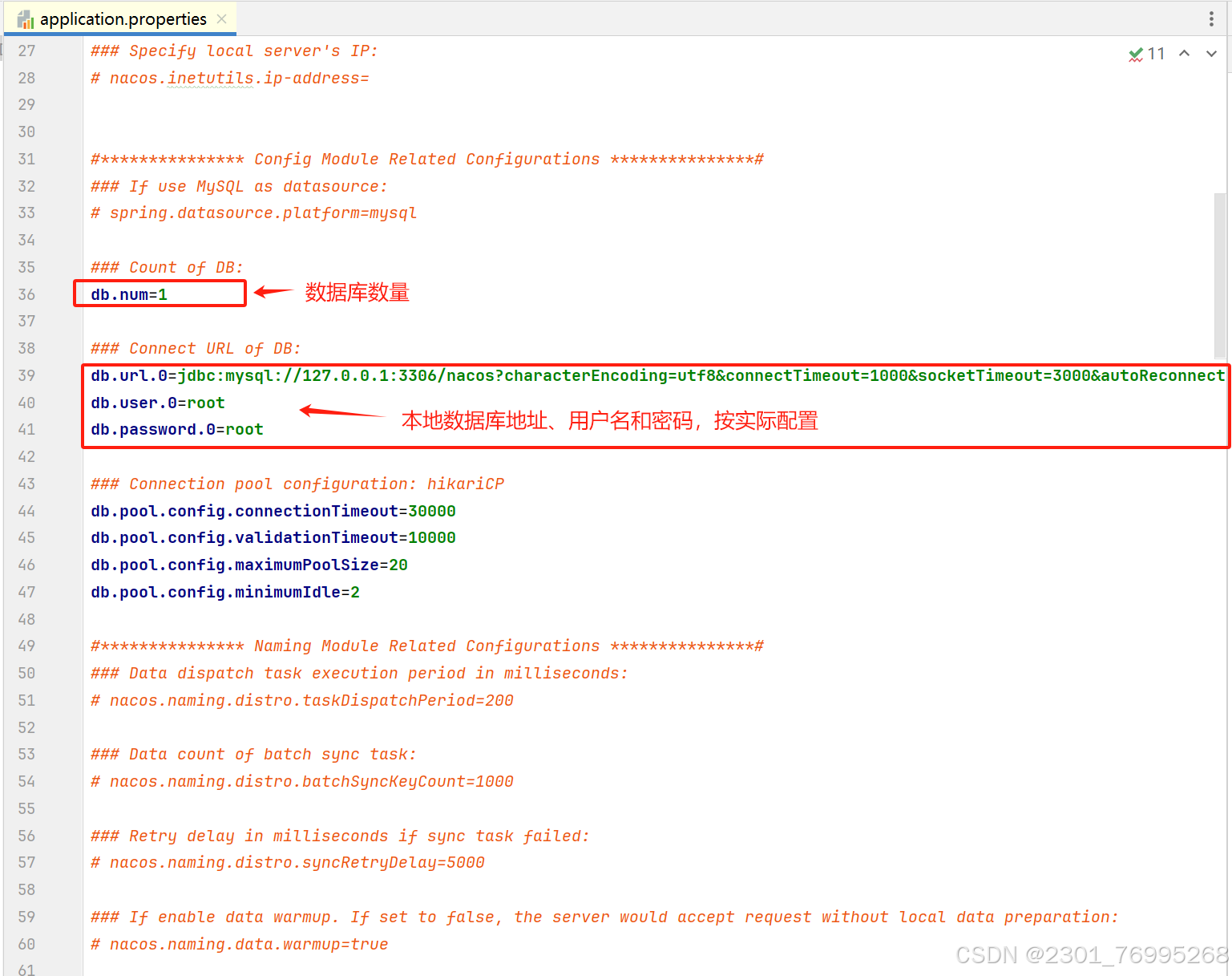
Task: Click the '### If enable data warmup' comment line
Action: click(x=604, y=917)
